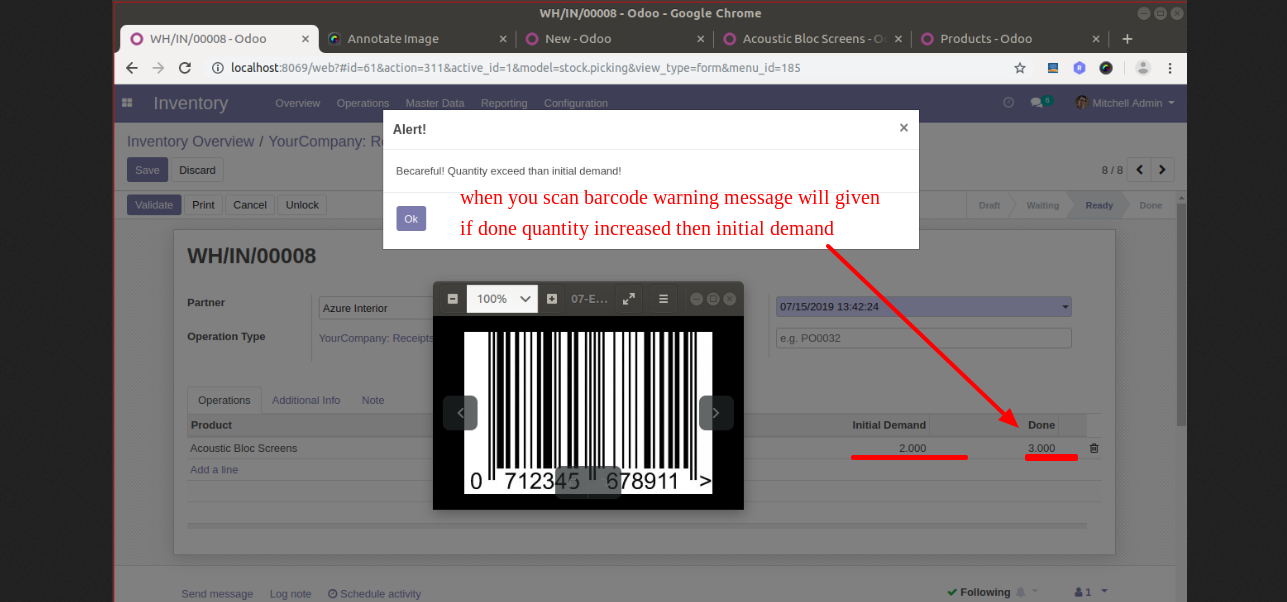Open the conversations icon with badge 6
This screenshot has height=602, width=1287.
tap(1041, 102)
